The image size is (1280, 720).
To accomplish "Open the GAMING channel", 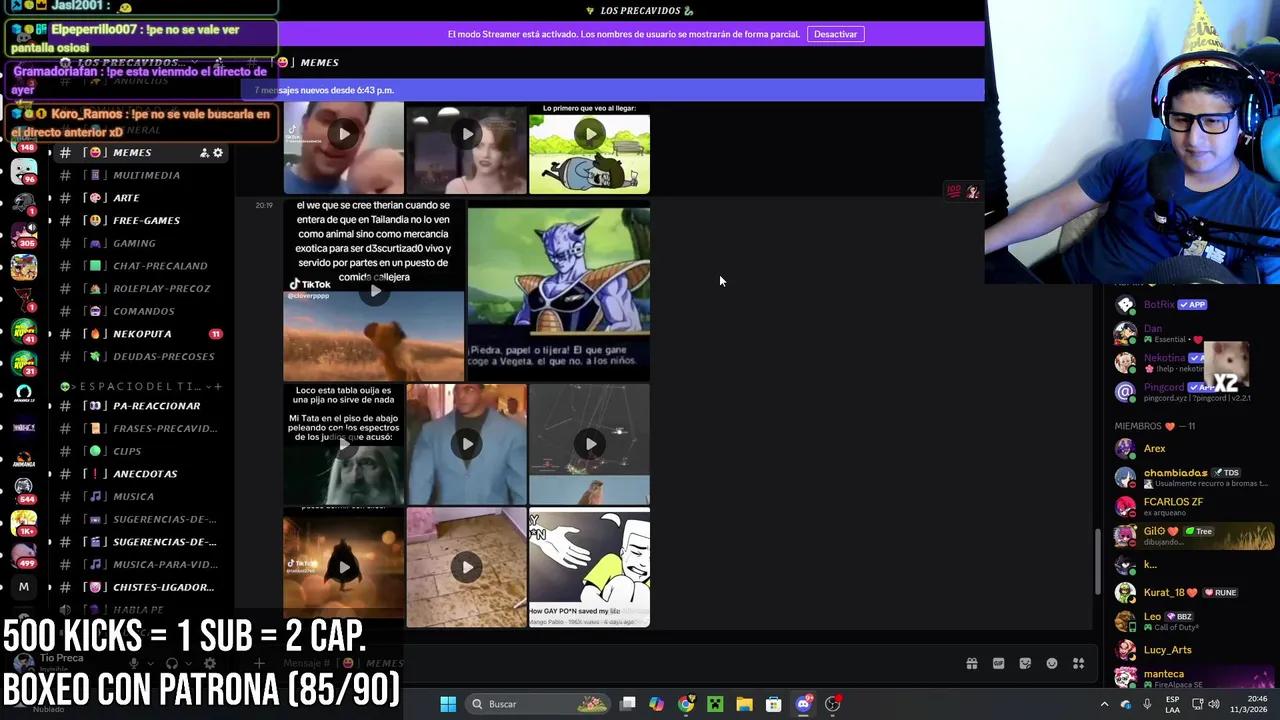I will pos(140,243).
